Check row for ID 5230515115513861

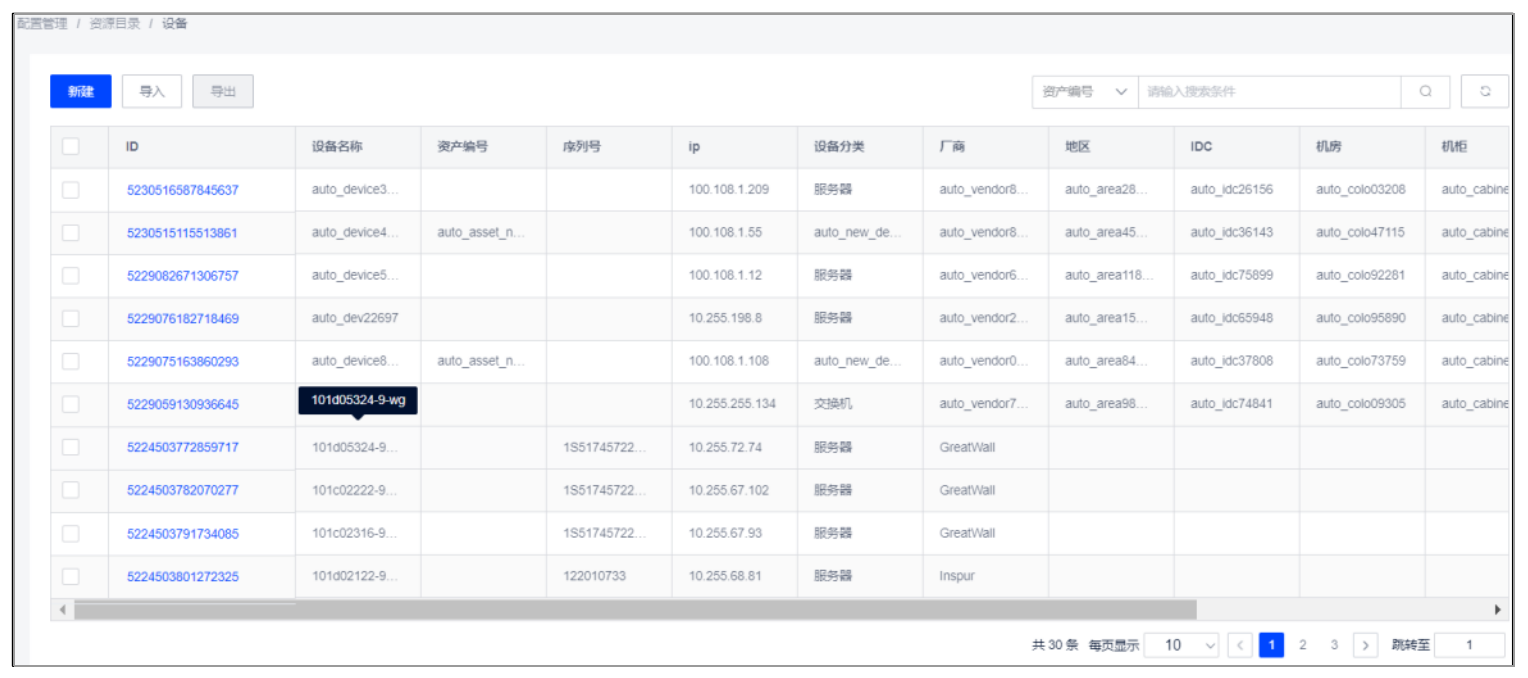(70, 232)
